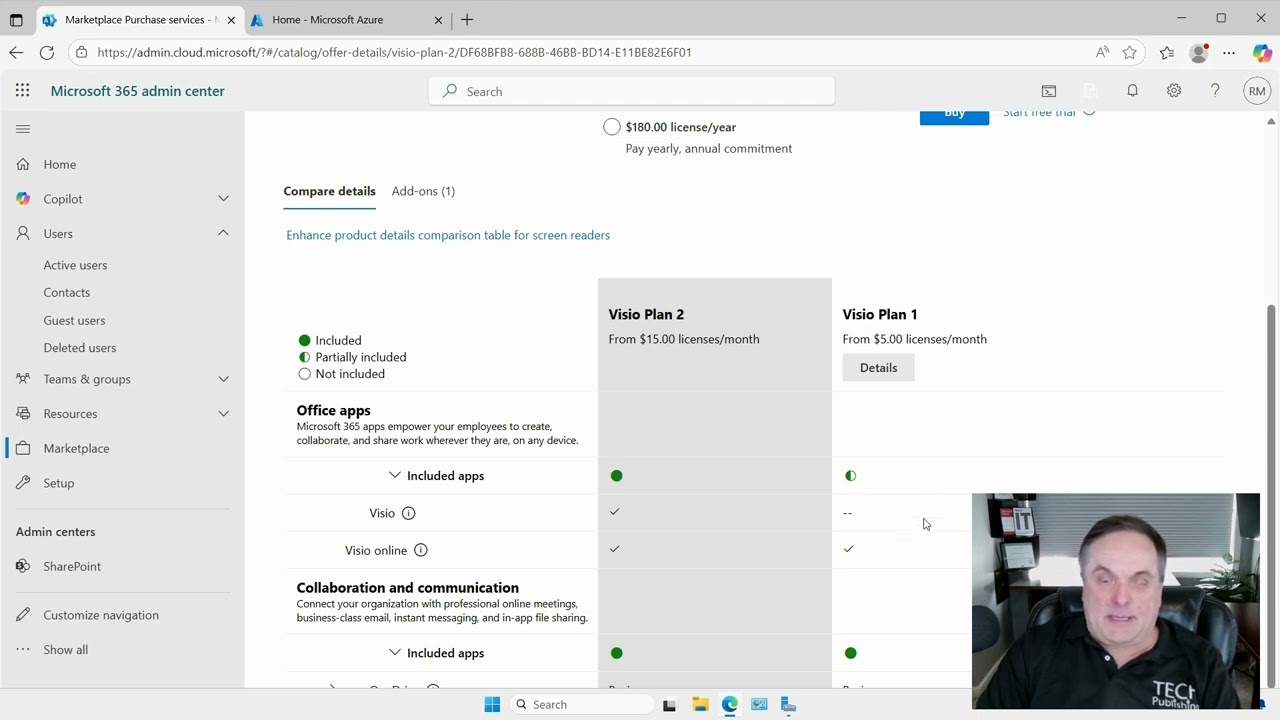
Task: Open Contacts page
Action: tap(67, 293)
